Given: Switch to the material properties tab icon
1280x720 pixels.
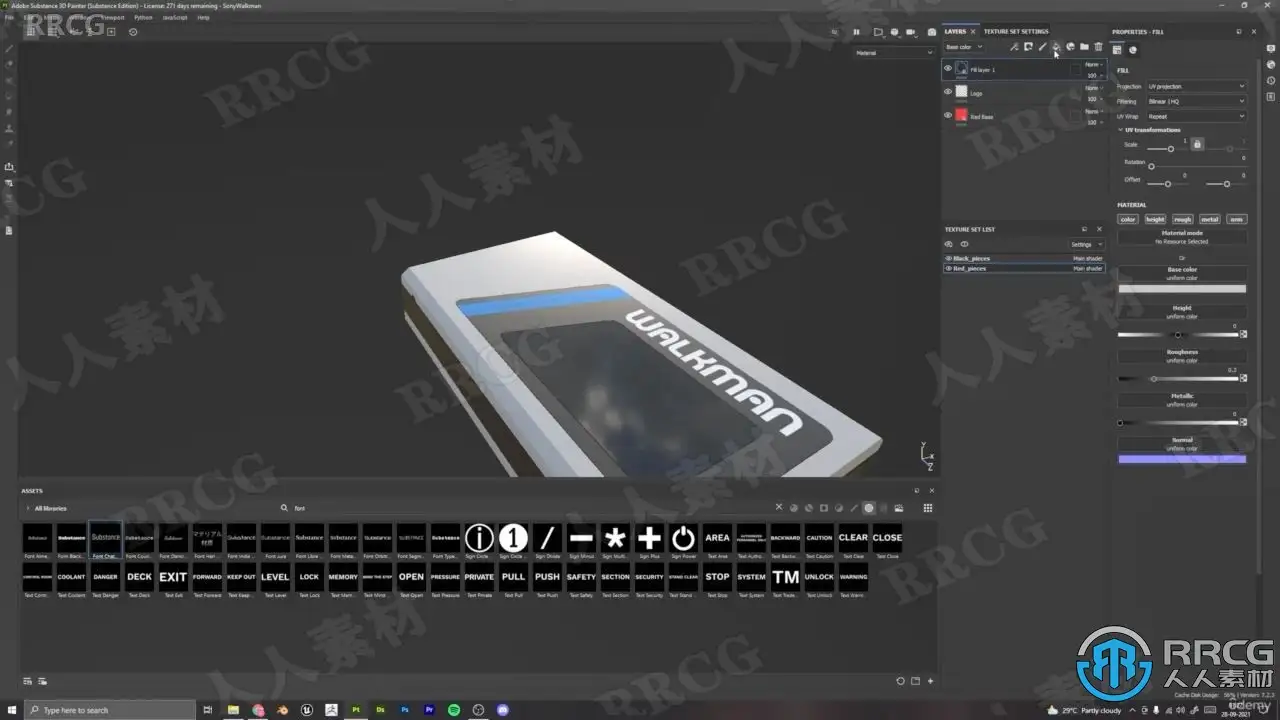Looking at the screenshot, I should pos(1133,50).
